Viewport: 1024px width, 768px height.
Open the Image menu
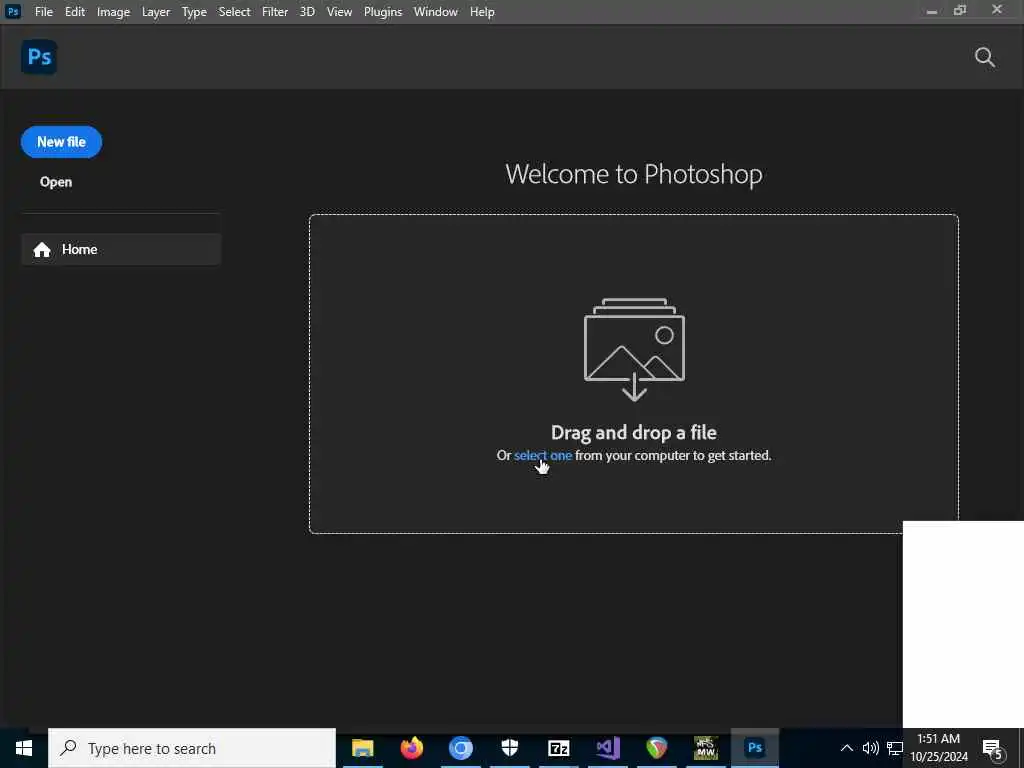pyautogui.click(x=114, y=12)
